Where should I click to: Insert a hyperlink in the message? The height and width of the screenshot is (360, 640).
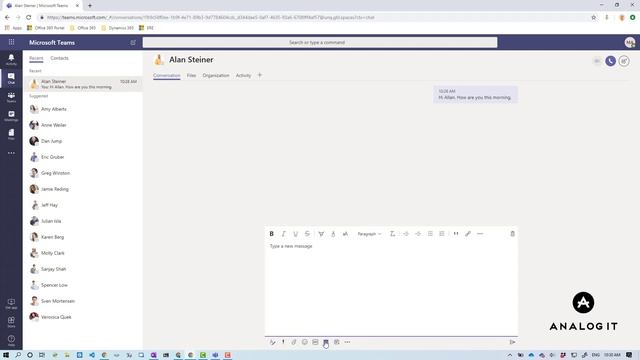click(x=468, y=234)
